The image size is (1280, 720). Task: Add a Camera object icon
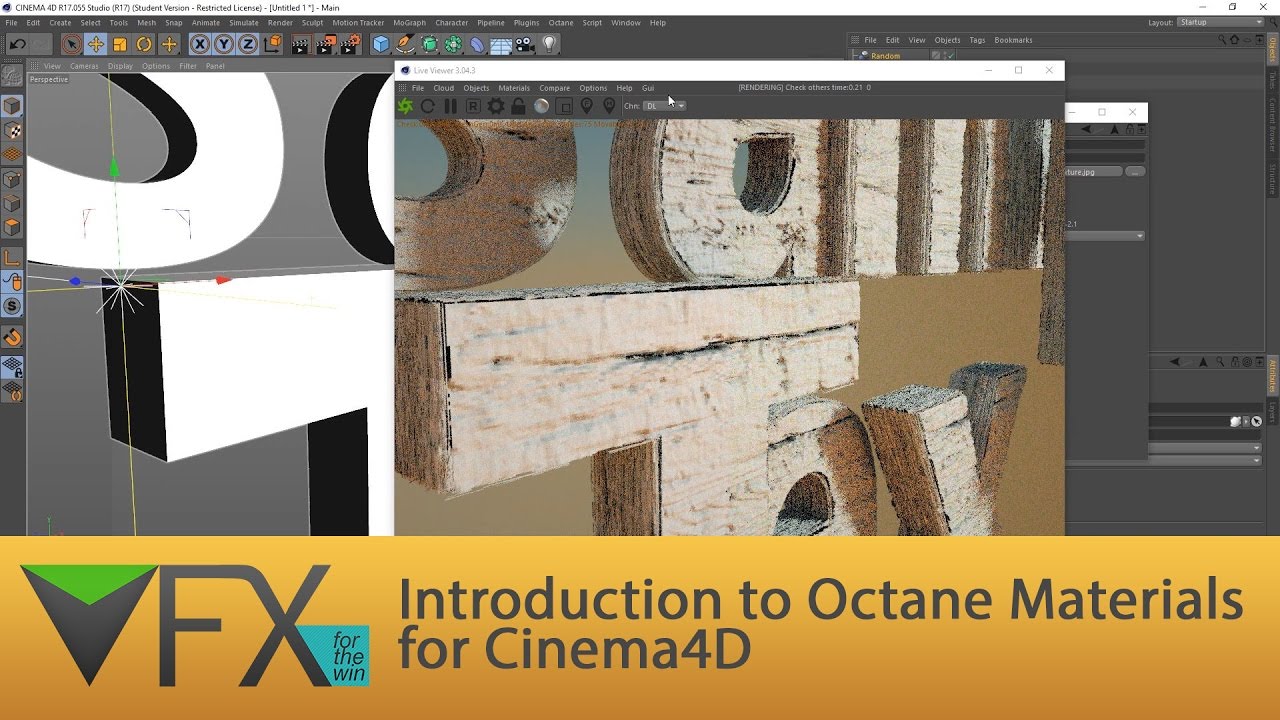point(525,44)
